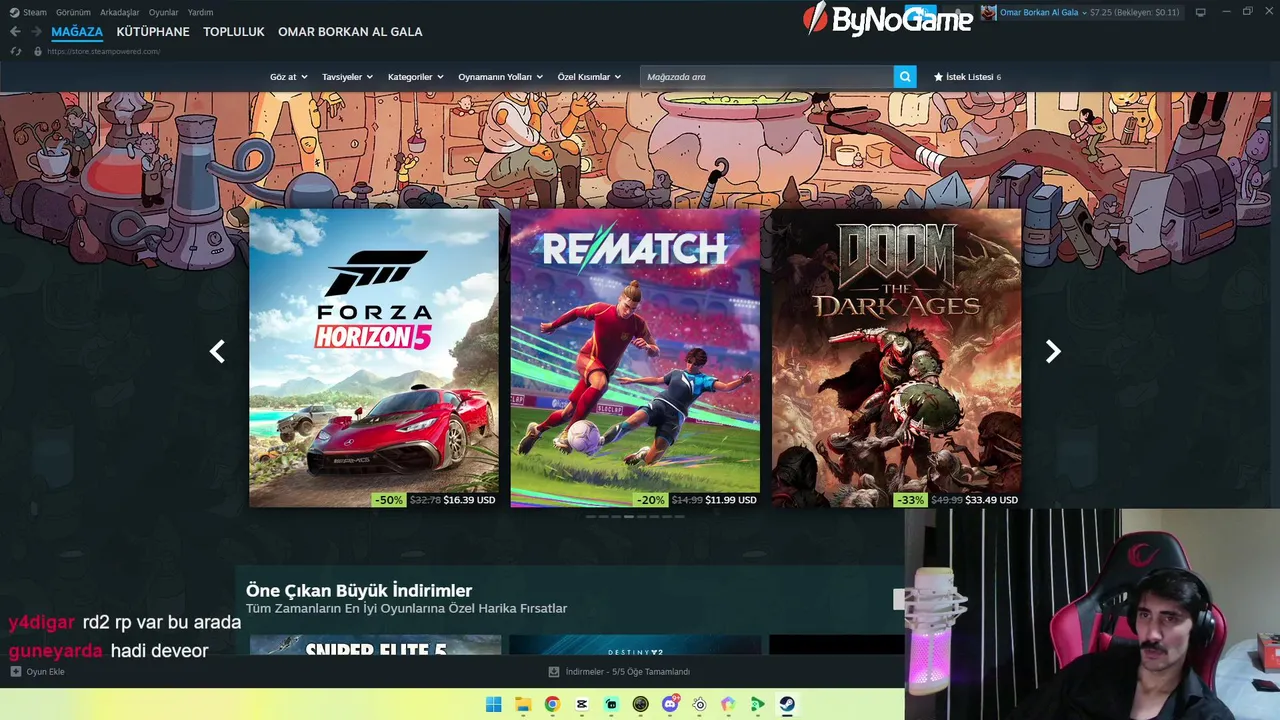The height and width of the screenshot is (720, 1280).
Task: Click the Steam icon in the taskbar
Action: [787, 704]
